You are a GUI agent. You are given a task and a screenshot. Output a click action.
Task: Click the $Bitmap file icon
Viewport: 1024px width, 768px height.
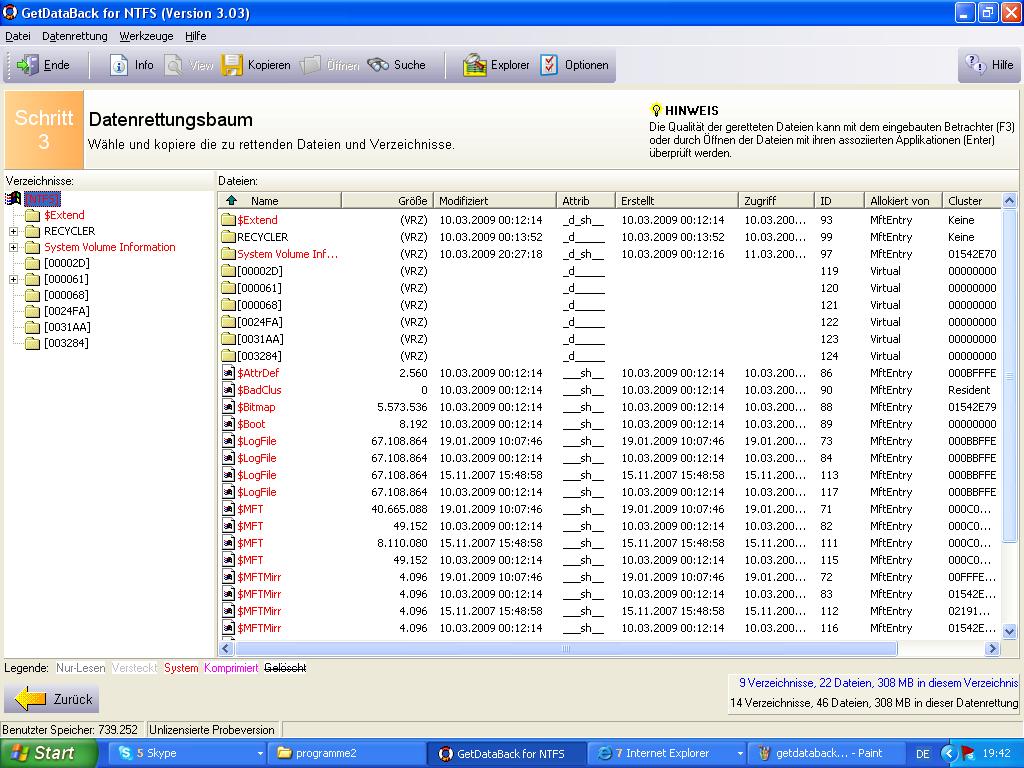click(x=228, y=407)
